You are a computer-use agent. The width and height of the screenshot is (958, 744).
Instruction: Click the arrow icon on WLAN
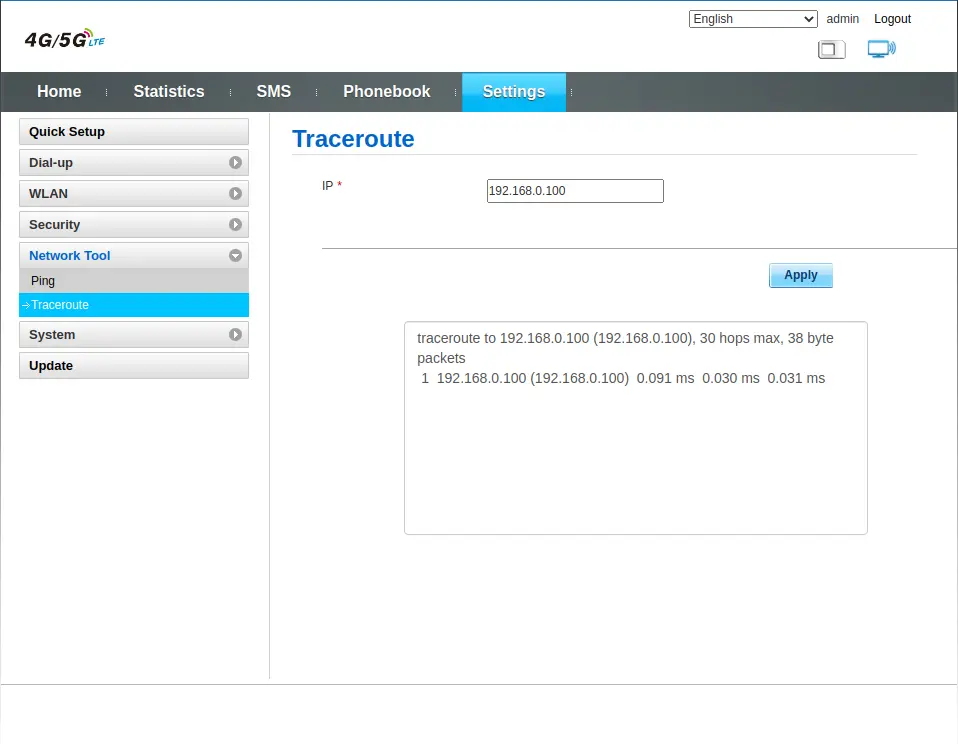click(x=235, y=194)
